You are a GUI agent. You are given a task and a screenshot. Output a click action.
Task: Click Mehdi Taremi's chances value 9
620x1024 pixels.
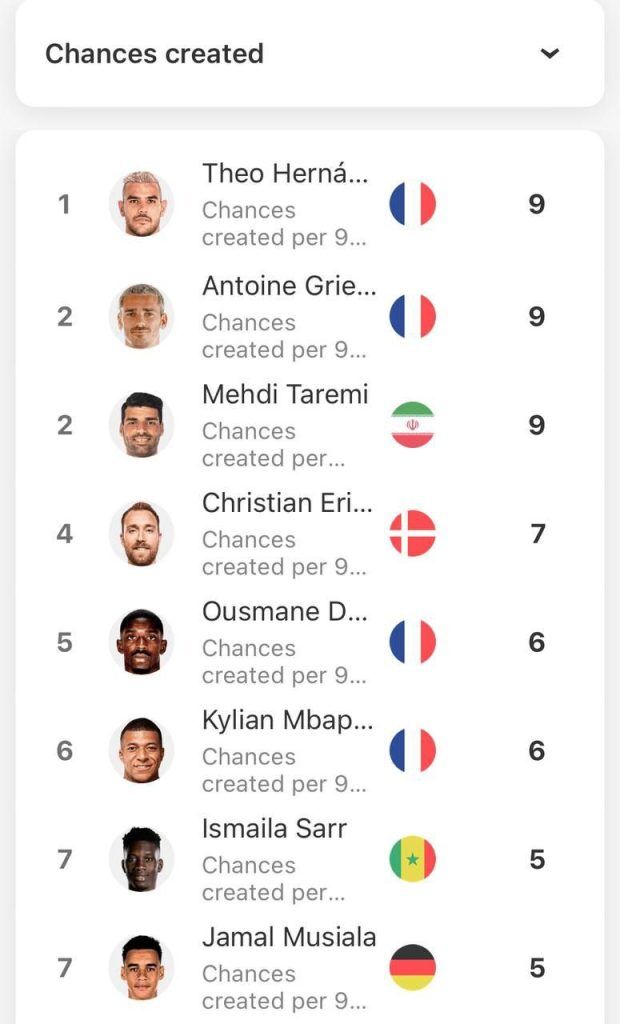click(537, 425)
